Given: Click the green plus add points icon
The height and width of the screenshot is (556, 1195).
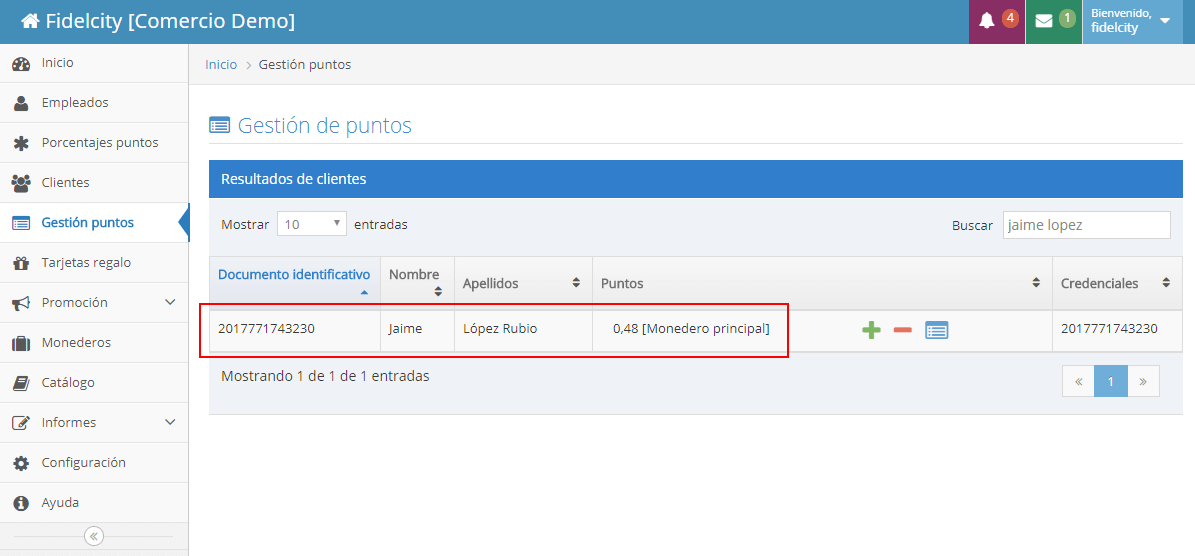Looking at the screenshot, I should tap(871, 330).
